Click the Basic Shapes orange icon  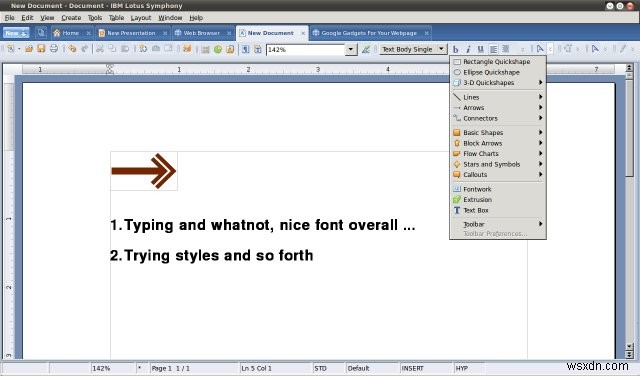[x=457, y=133]
